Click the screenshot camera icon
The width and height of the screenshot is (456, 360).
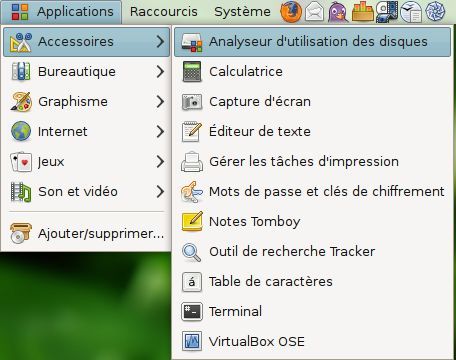coord(192,102)
